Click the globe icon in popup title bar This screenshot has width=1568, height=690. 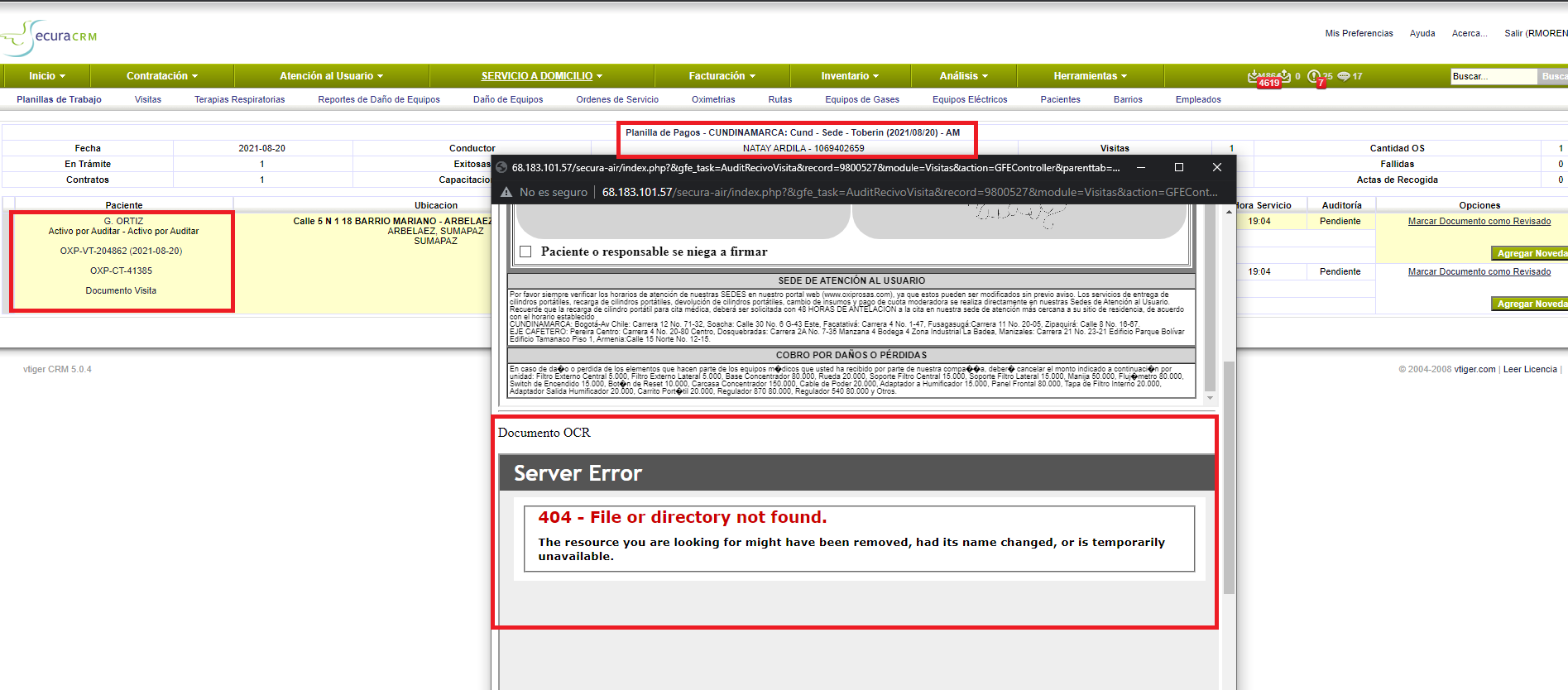[501, 167]
